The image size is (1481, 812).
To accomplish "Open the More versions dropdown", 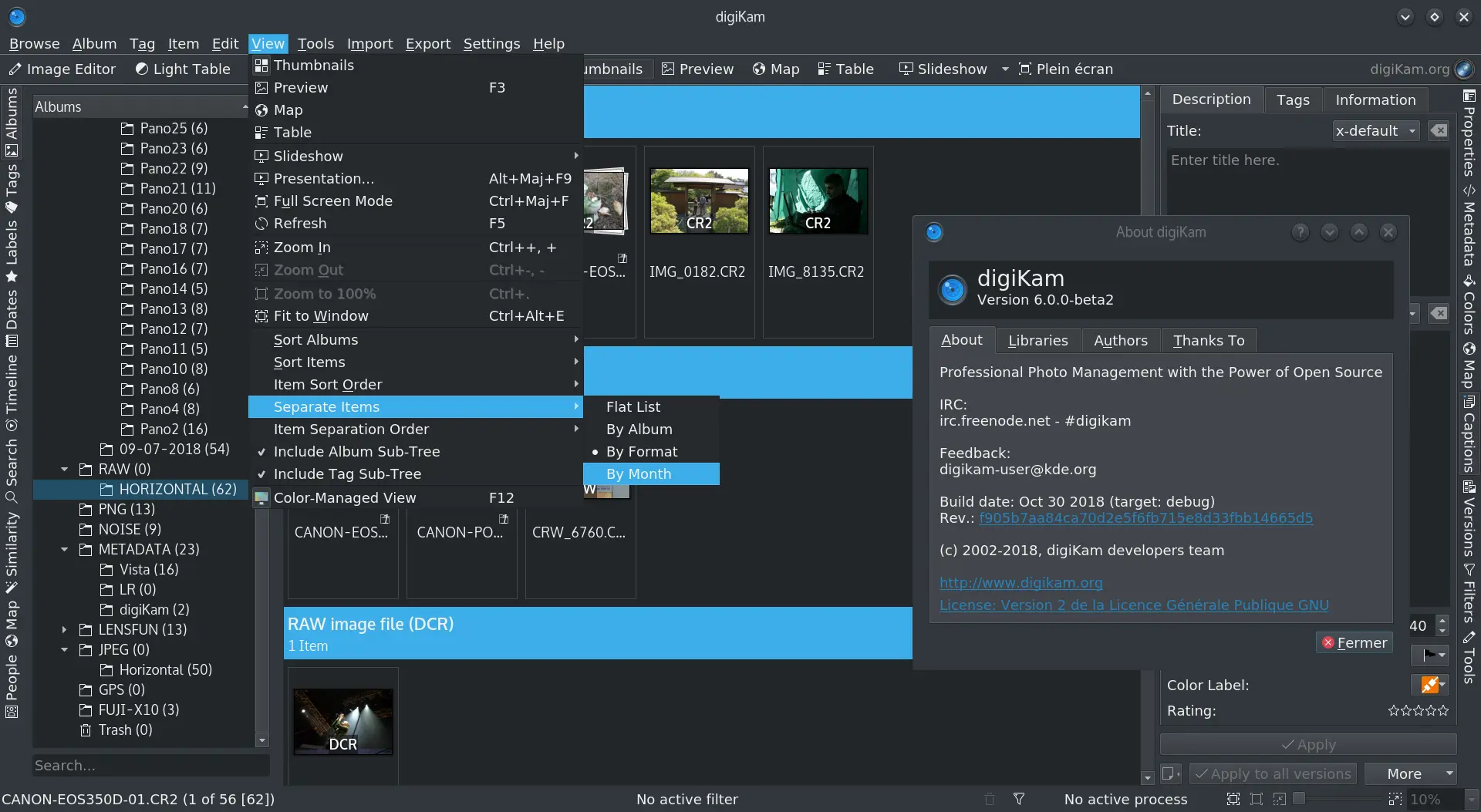I will point(1410,773).
